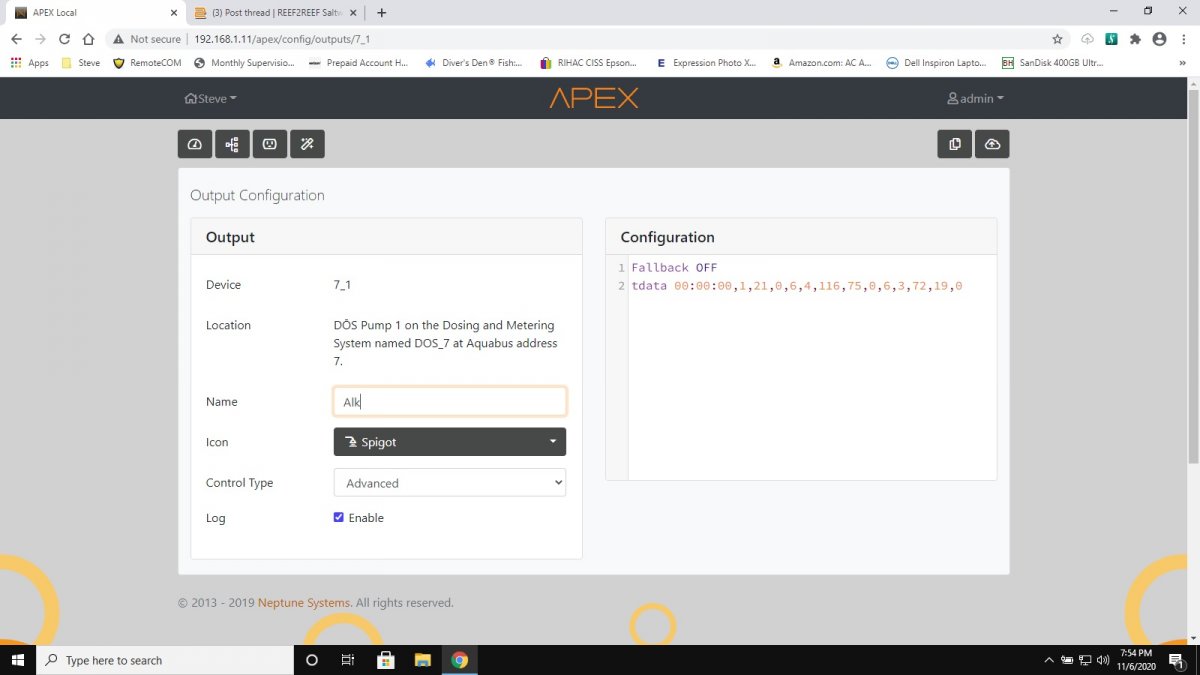Open the taskbar clock showing 7:54 PM
The image size is (1200, 675).
[1138, 660]
